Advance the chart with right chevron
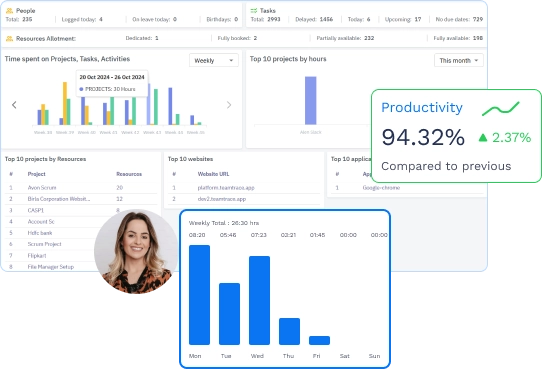Image resolution: width=542 pixels, height=369 pixels. pyautogui.click(x=229, y=105)
